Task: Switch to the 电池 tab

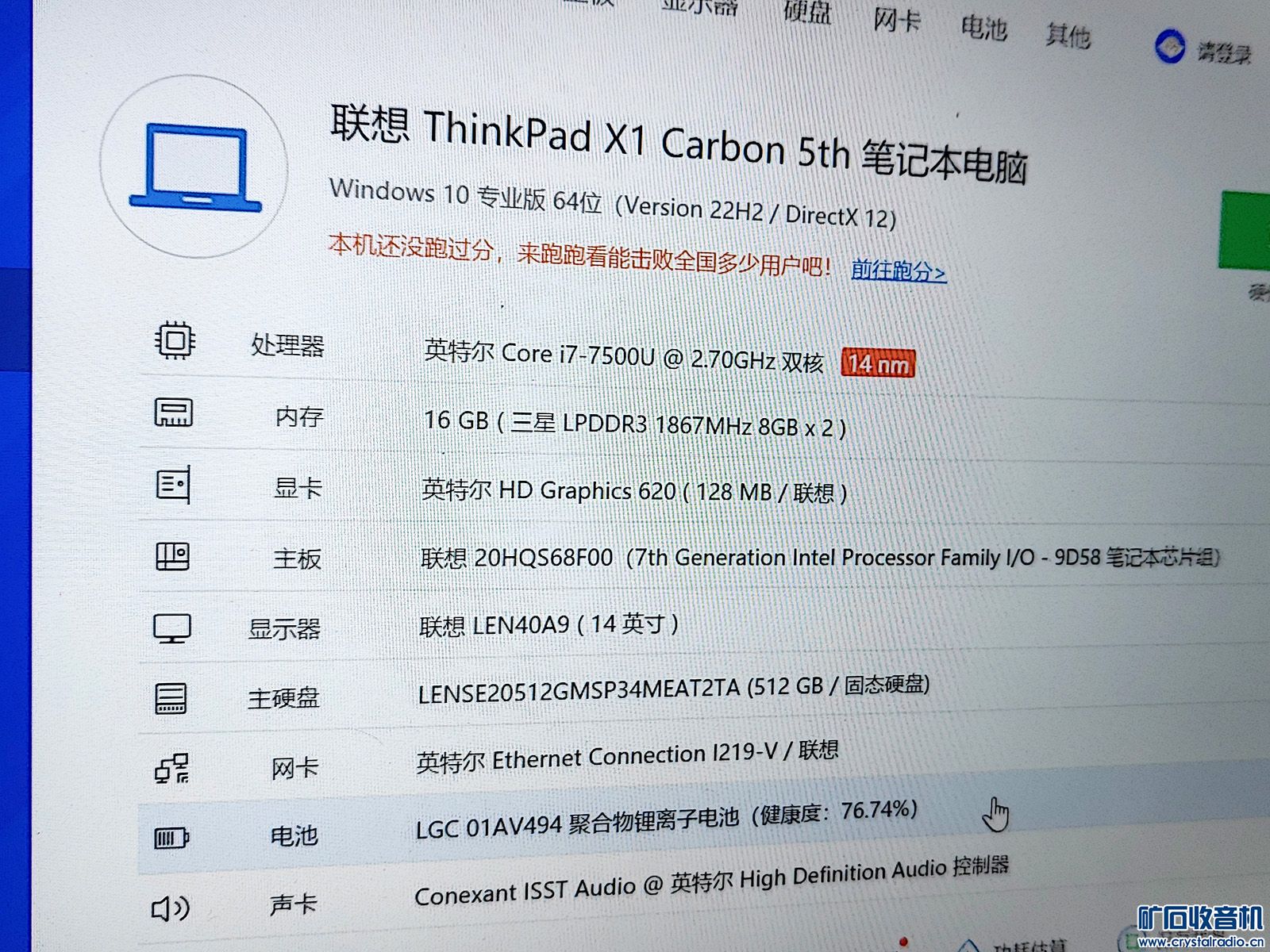Action: click(984, 28)
